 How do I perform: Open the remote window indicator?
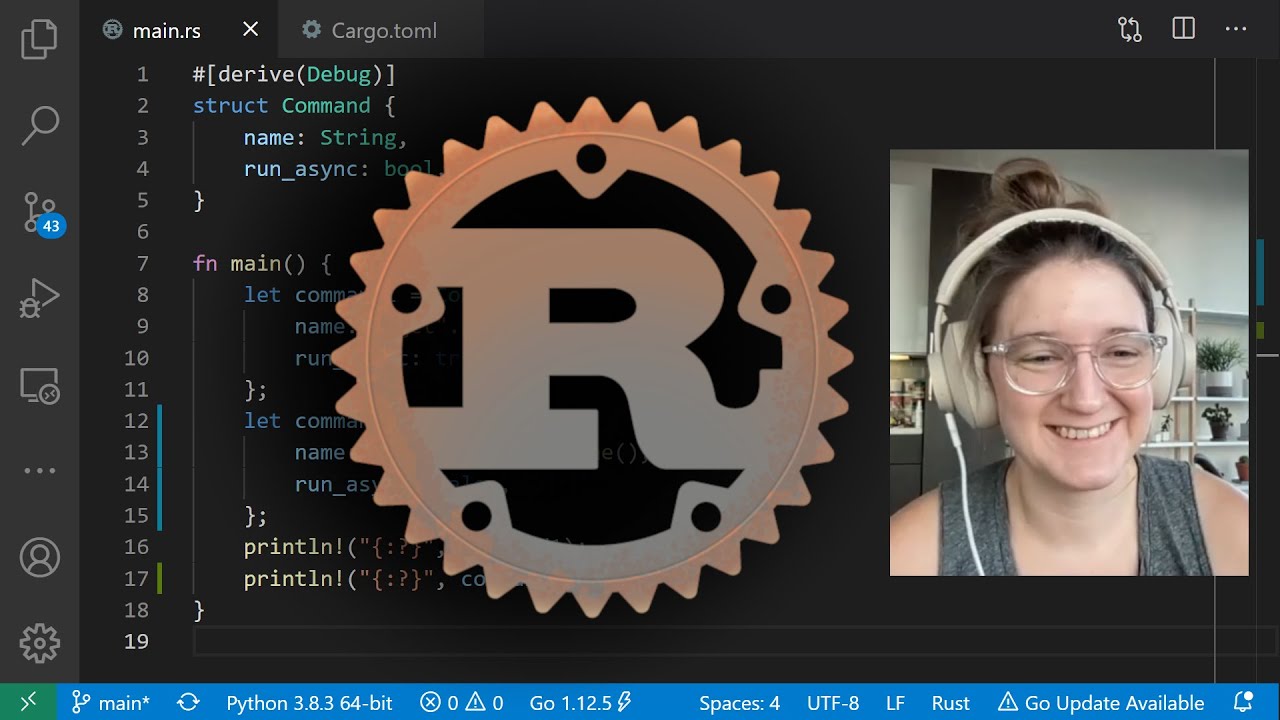click(x=28, y=702)
